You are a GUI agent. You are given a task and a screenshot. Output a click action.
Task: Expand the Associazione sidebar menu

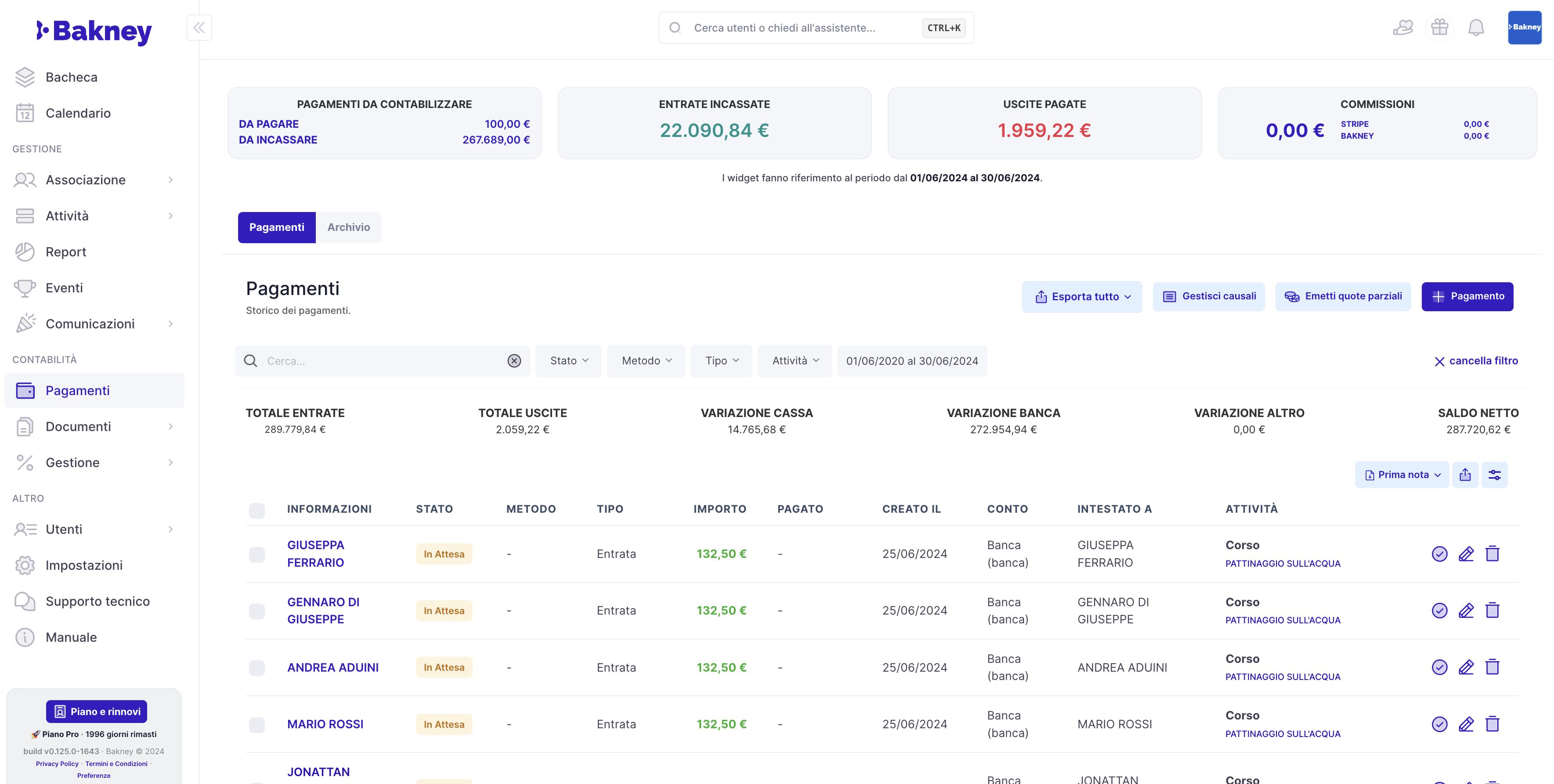94,180
